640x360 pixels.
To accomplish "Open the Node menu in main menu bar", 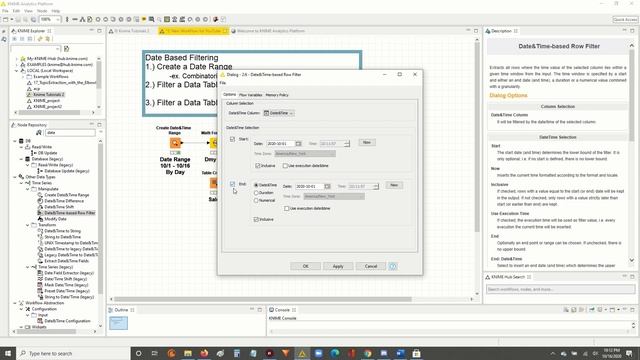I will pyautogui.click(x=42, y=11).
